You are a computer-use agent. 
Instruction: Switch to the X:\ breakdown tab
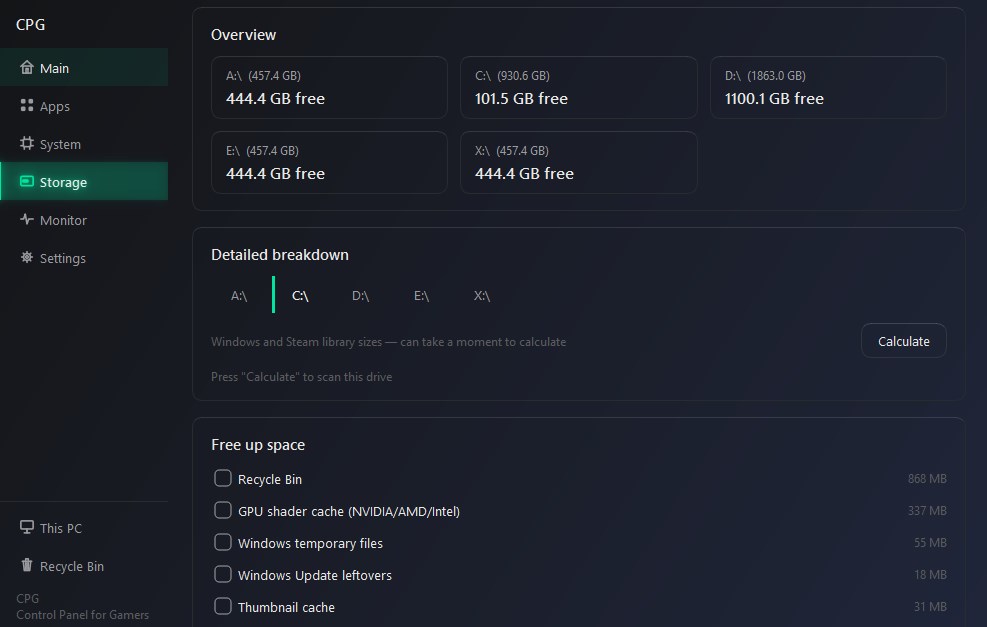482,295
